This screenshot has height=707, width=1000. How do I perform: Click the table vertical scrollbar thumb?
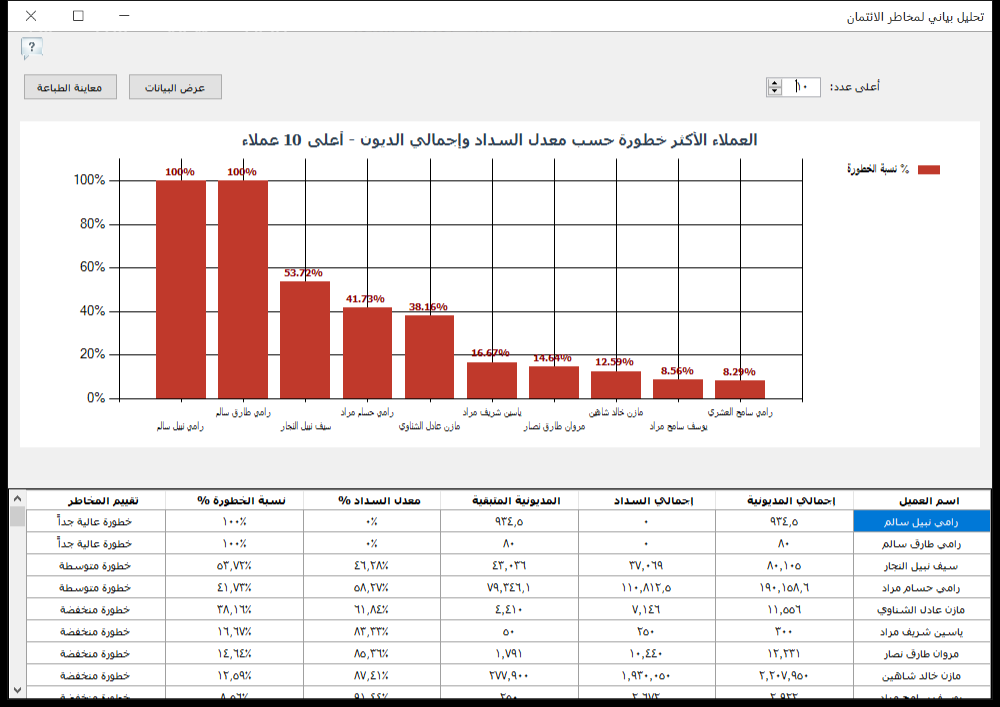pyautogui.click(x=17, y=517)
